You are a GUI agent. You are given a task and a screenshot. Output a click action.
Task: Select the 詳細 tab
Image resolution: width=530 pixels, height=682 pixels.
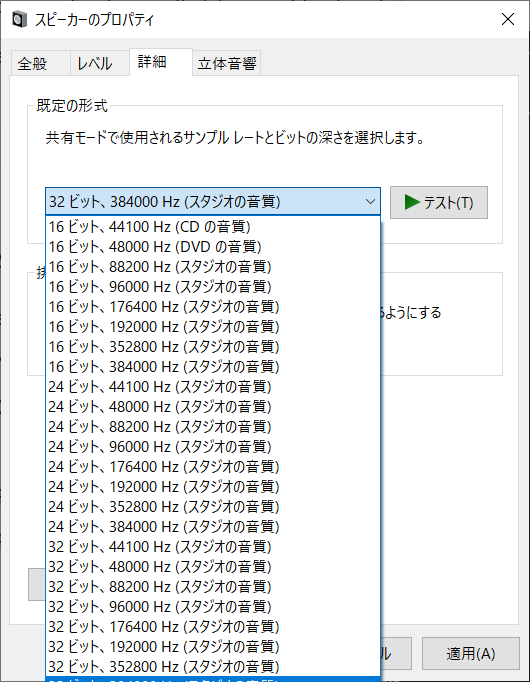161,62
